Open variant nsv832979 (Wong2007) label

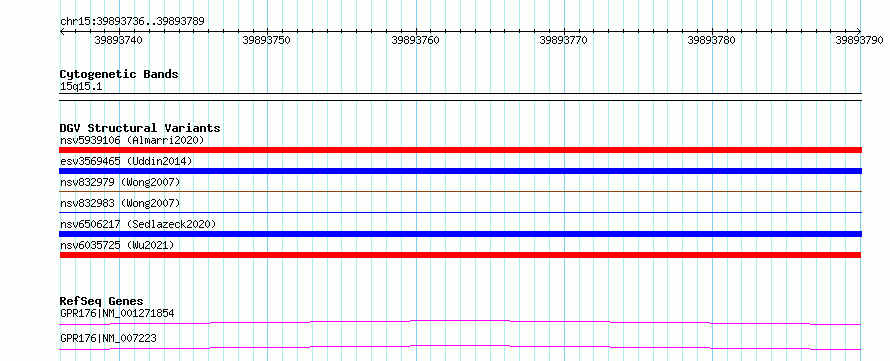pos(120,182)
